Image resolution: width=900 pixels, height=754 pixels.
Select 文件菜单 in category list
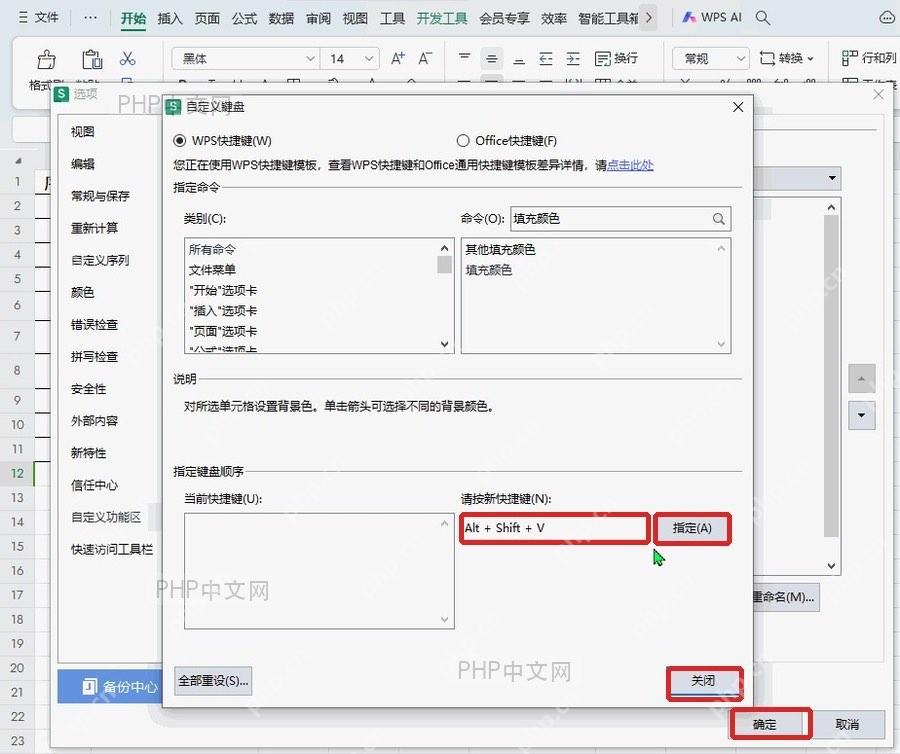click(x=212, y=270)
